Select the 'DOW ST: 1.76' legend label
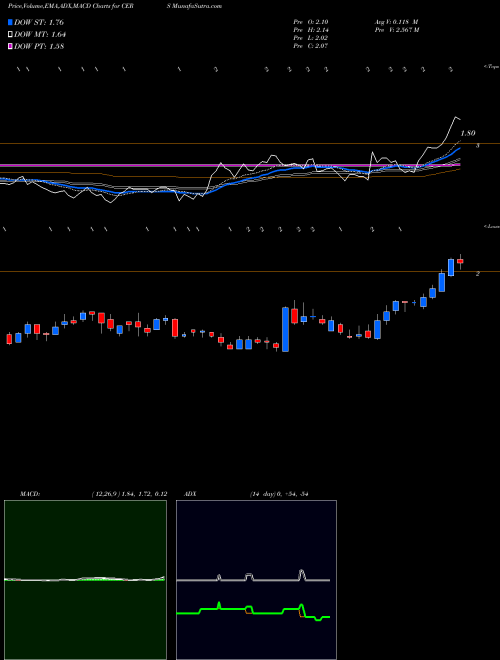The width and height of the screenshot is (500, 660). click(39, 22)
